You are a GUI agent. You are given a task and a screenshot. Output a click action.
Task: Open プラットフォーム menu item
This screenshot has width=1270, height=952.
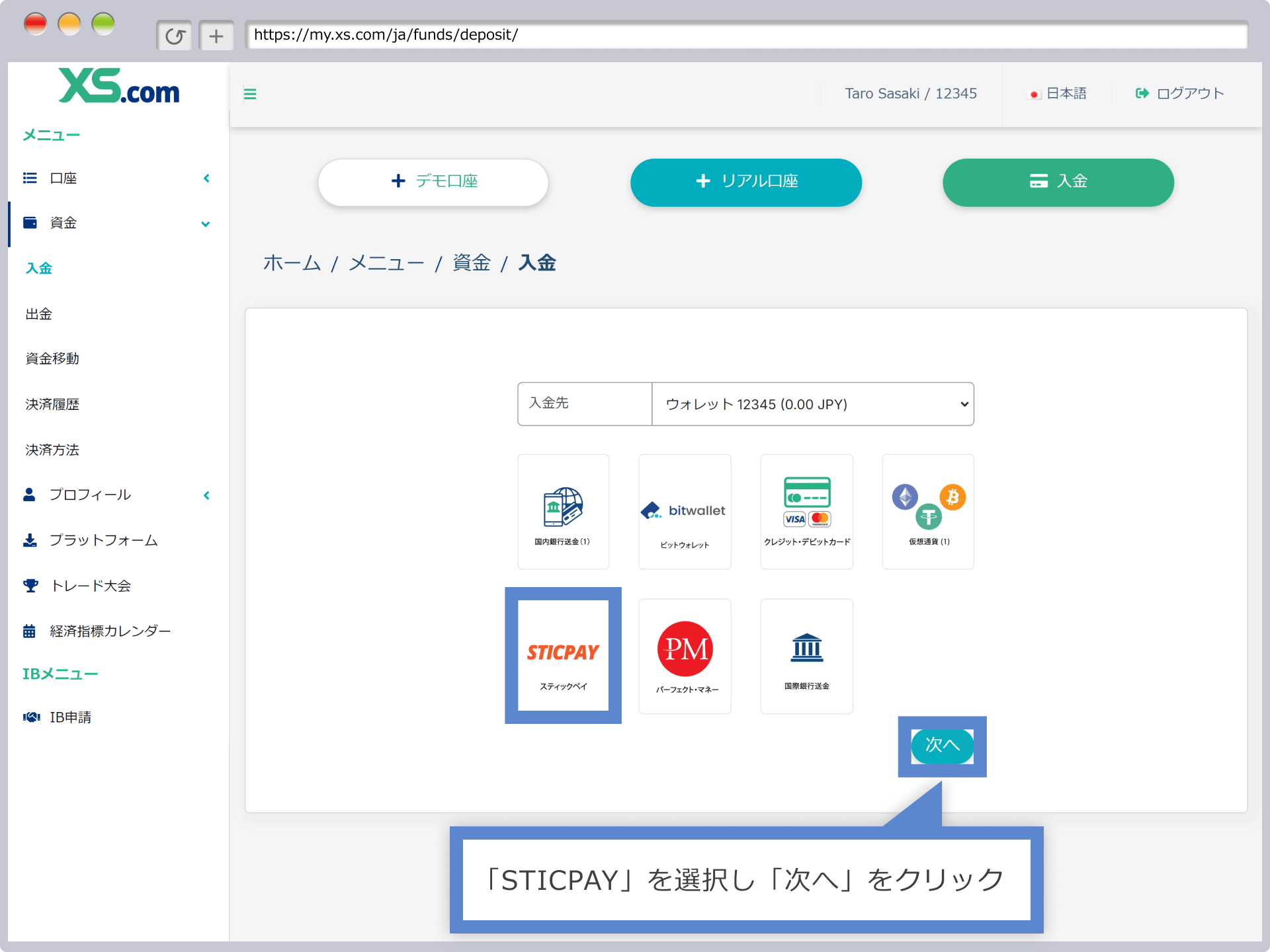pos(104,540)
